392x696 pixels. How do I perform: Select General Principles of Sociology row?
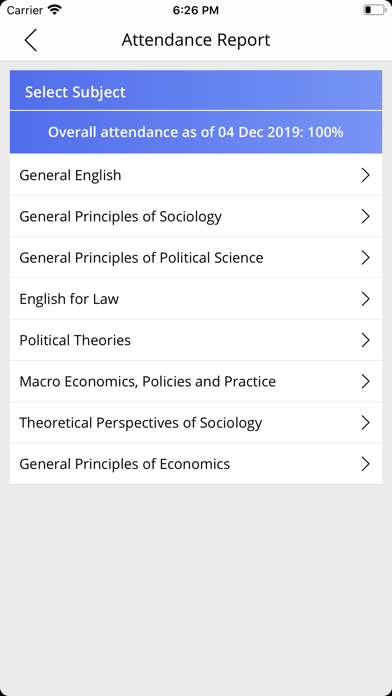click(x=196, y=216)
